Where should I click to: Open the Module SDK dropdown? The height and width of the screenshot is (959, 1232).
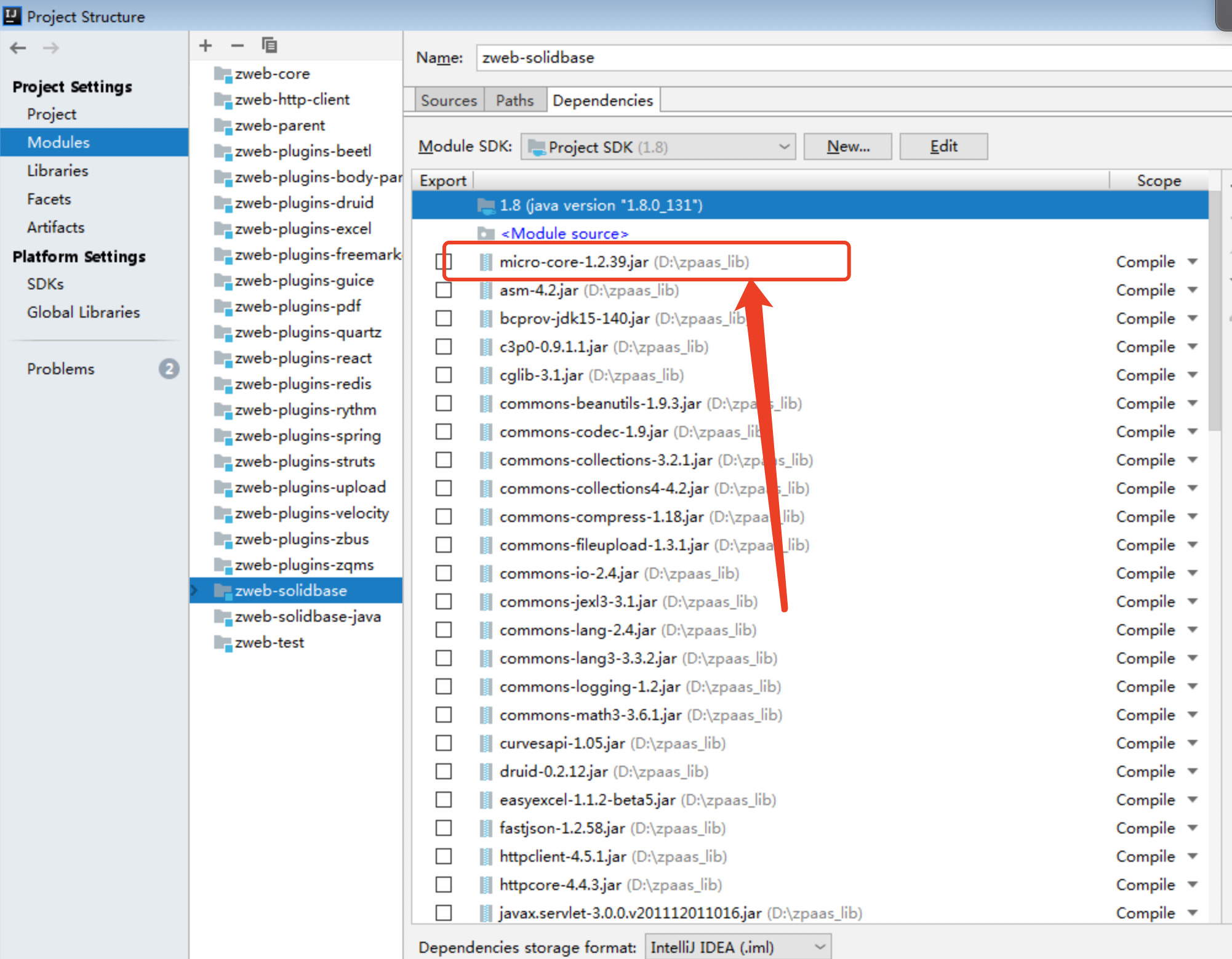coord(658,147)
